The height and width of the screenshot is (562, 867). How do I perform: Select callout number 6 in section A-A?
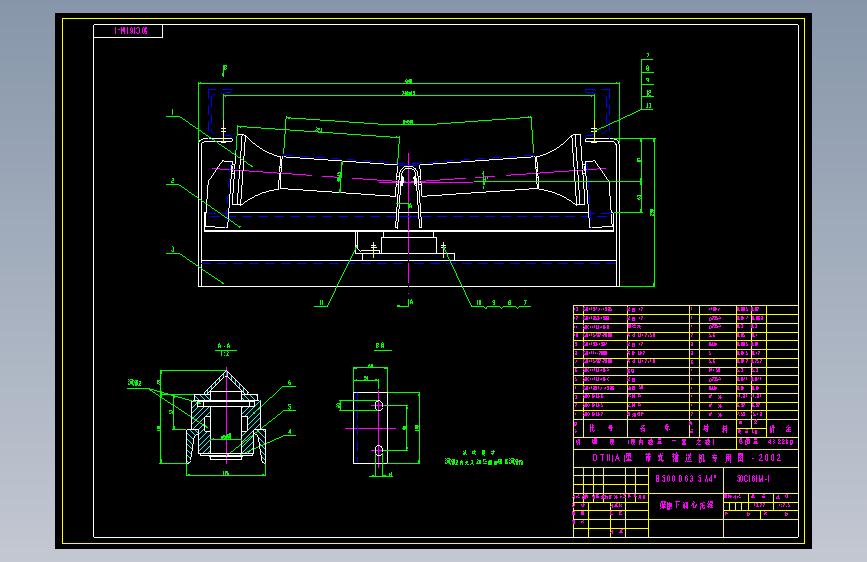[289, 383]
